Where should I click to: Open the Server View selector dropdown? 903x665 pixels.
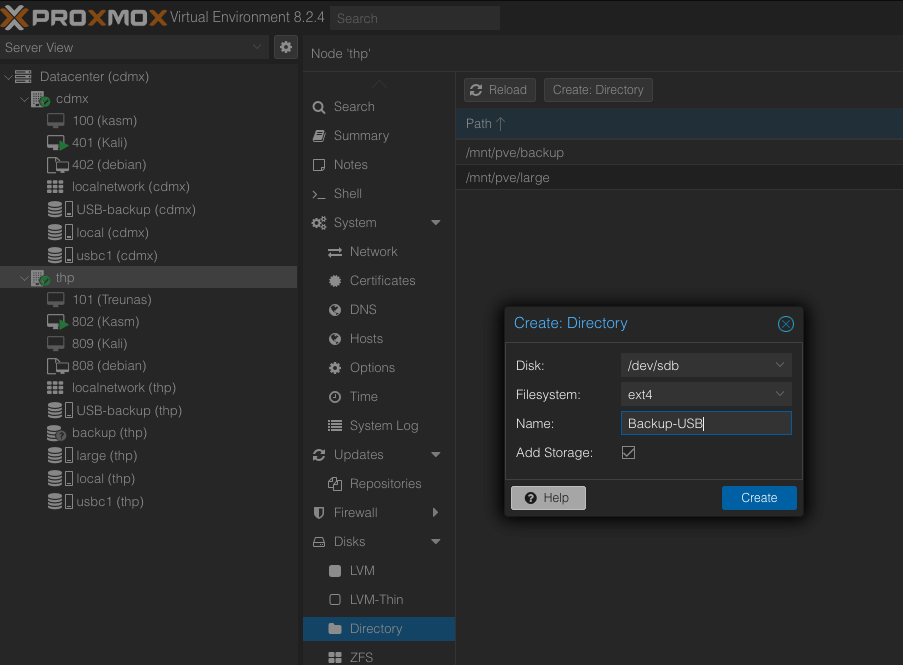[x=257, y=47]
